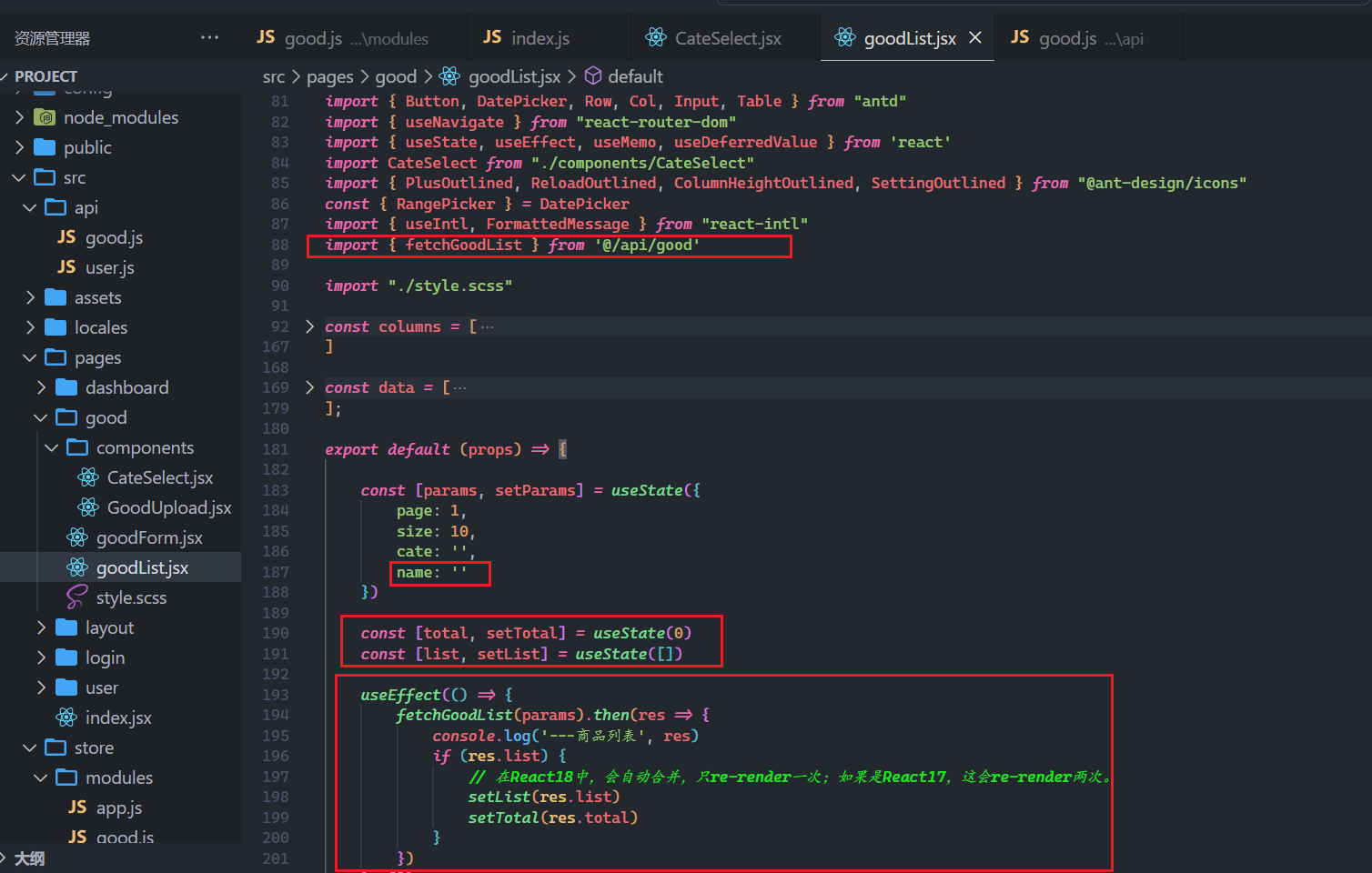Click the dashboard folder icon

click(66, 387)
